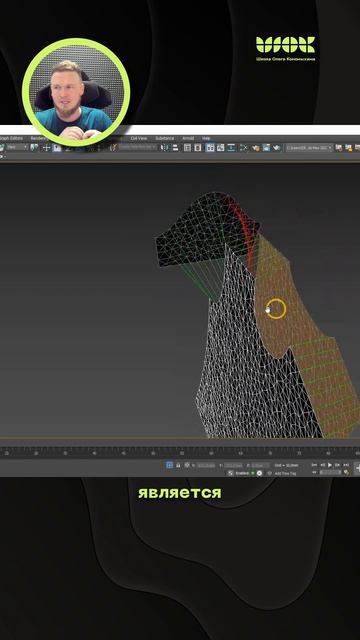Click the Go to End playback button

click(x=346, y=465)
